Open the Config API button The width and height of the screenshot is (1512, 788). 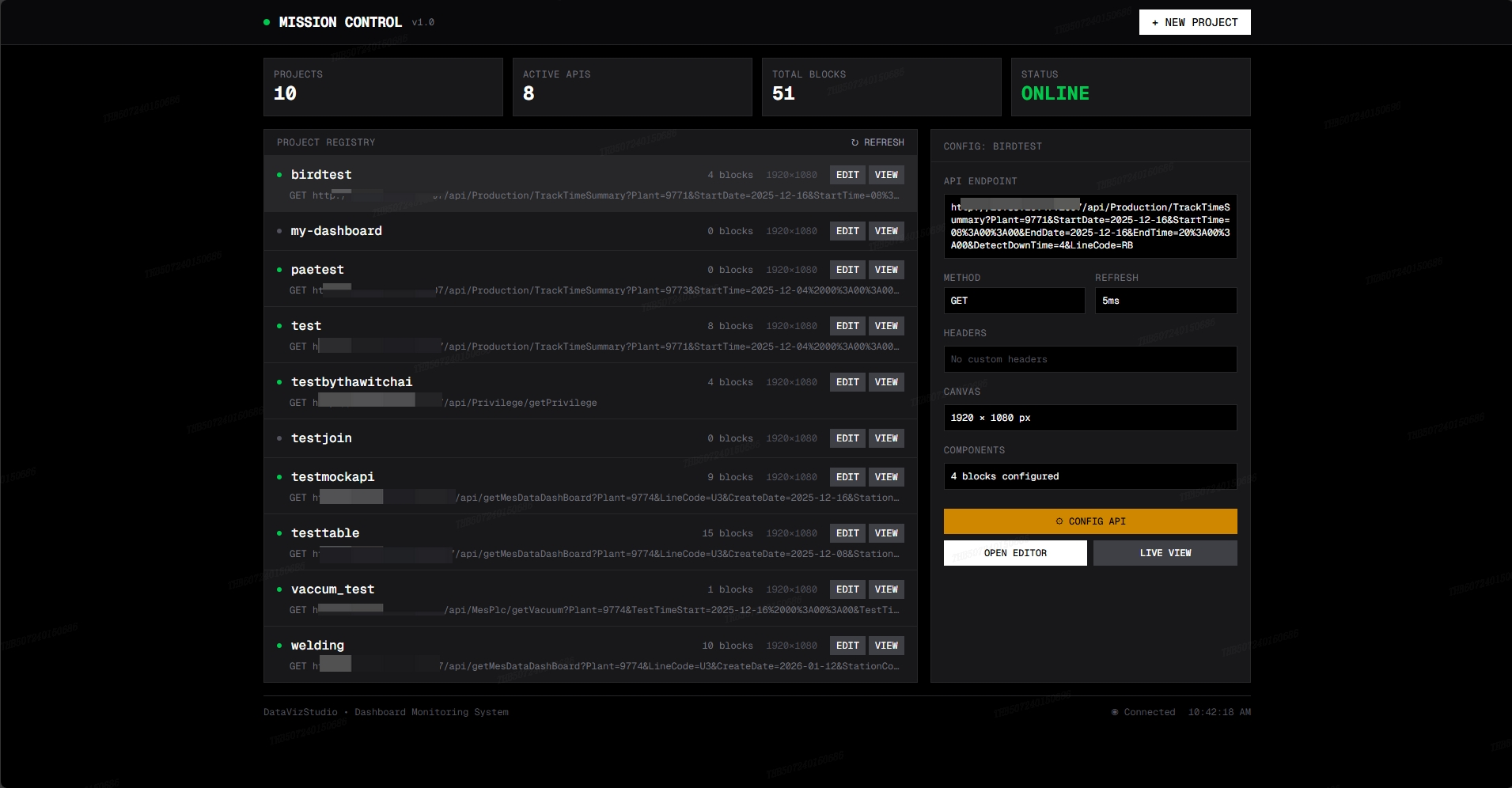(1090, 521)
